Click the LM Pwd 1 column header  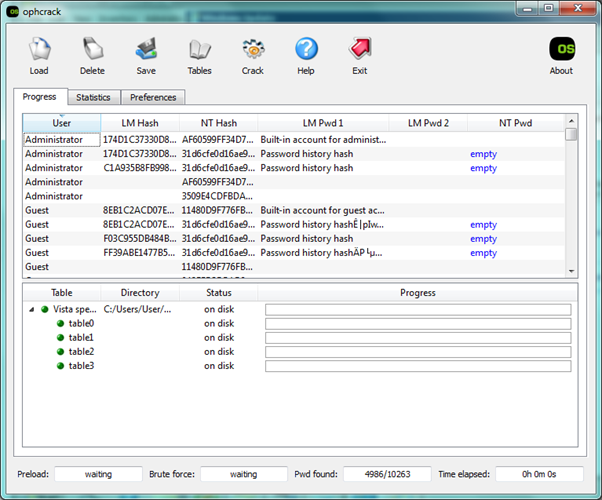click(x=321, y=123)
